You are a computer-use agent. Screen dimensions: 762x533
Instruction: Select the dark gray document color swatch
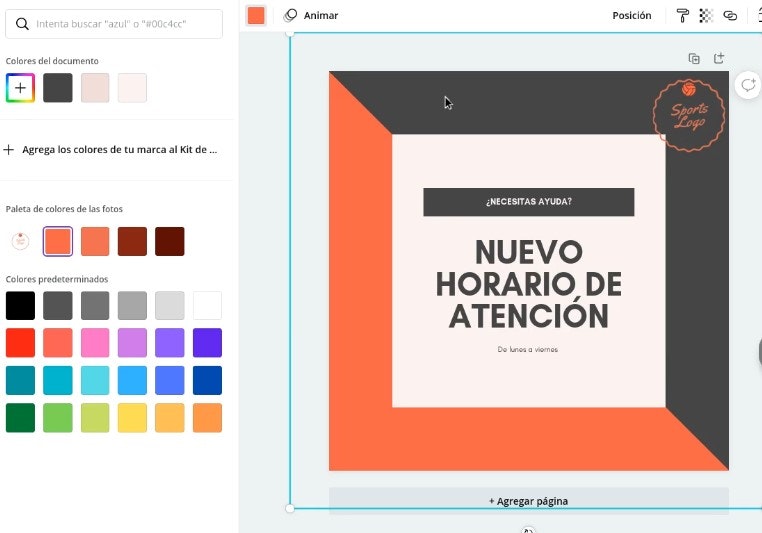(58, 88)
